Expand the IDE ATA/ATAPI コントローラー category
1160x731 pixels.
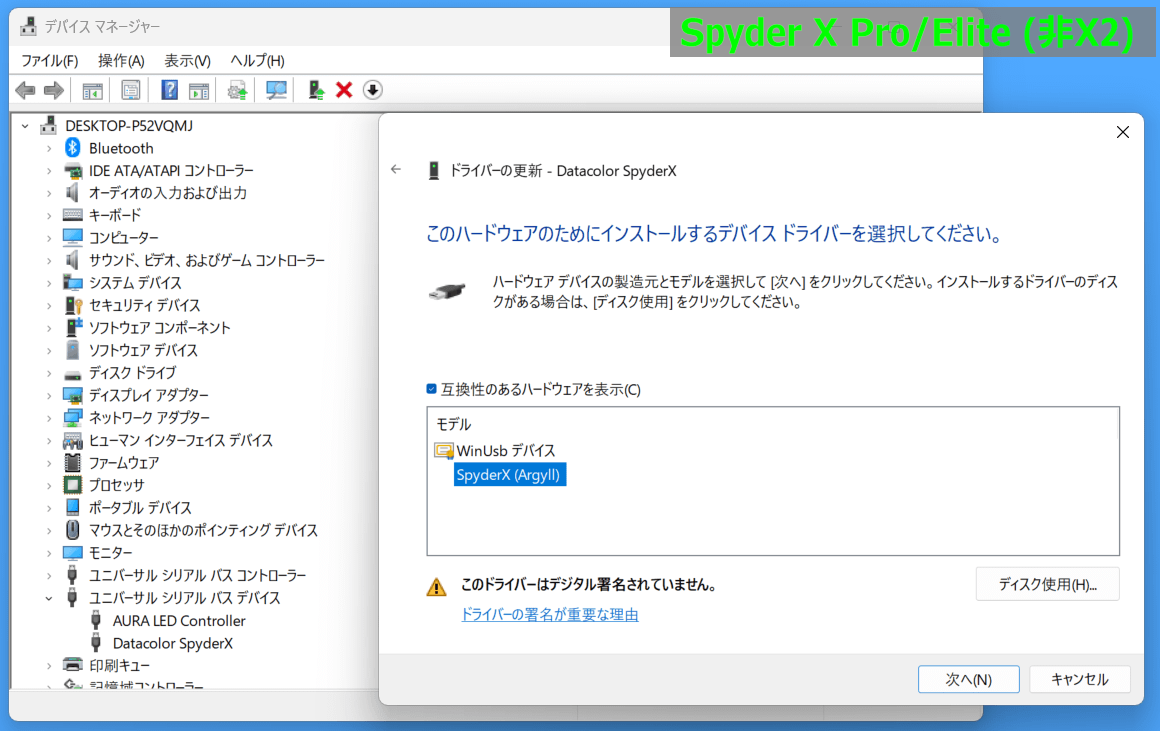49,171
